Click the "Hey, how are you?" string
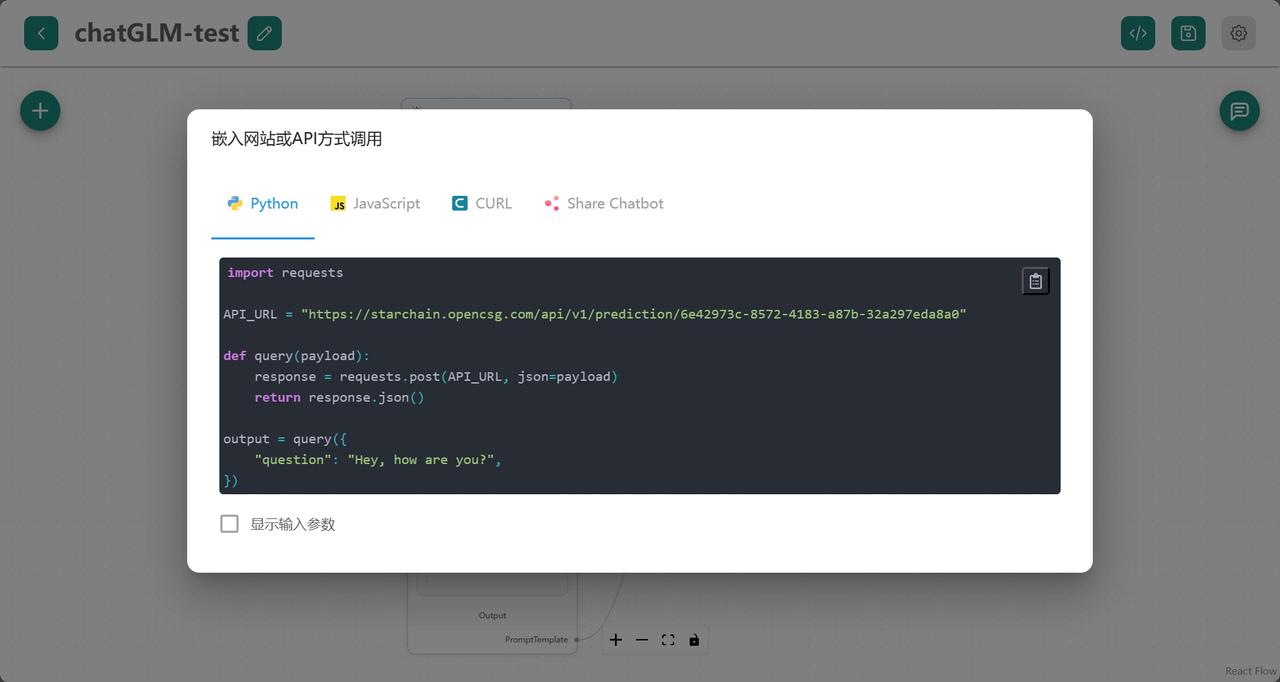 click(421, 460)
